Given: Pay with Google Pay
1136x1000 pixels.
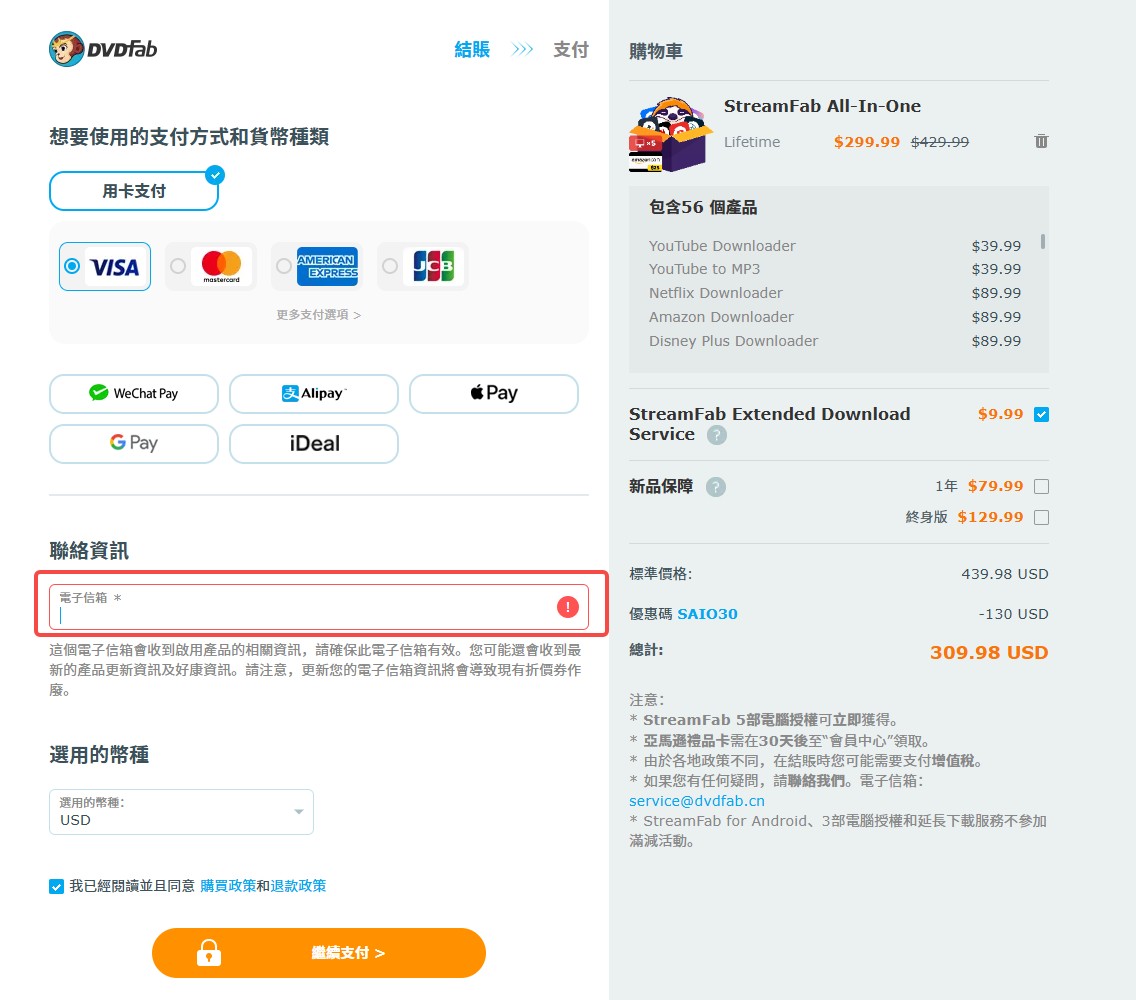Looking at the screenshot, I should pyautogui.click(x=134, y=443).
